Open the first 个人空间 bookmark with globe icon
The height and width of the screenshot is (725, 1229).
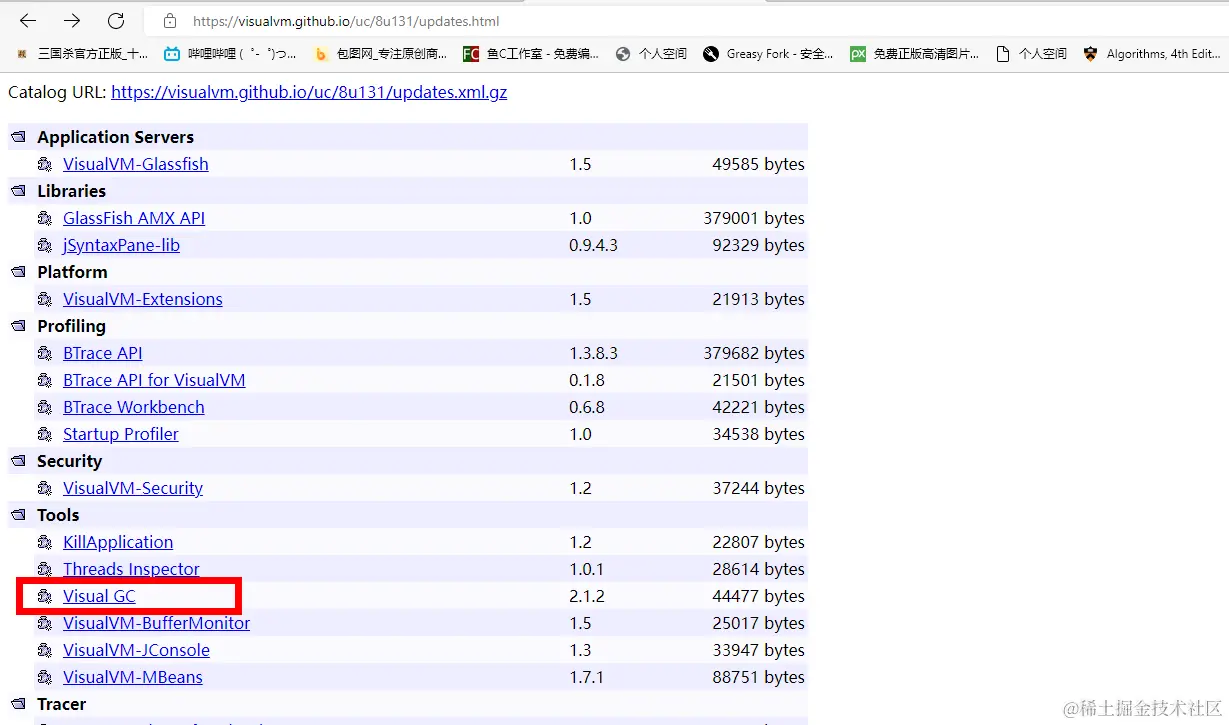(651, 54)
